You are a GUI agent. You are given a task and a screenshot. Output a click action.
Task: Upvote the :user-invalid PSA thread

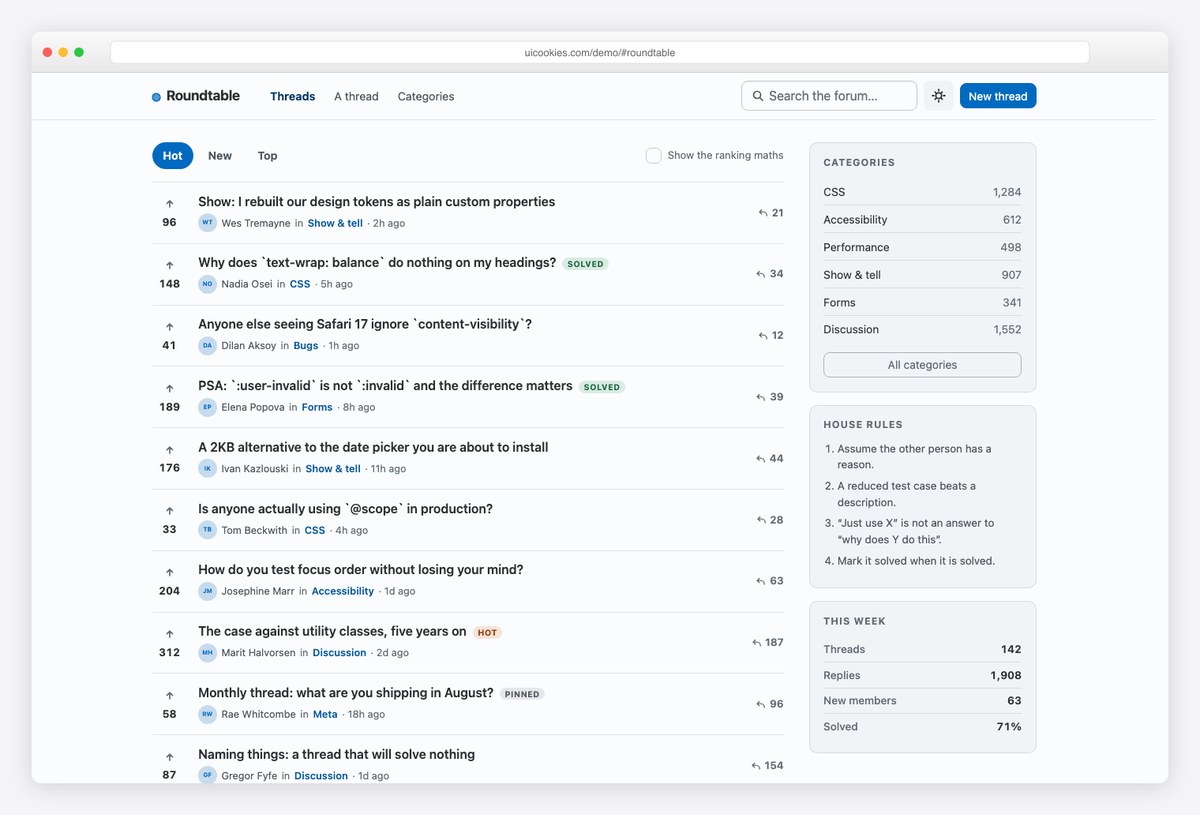(x=169, y=388)
